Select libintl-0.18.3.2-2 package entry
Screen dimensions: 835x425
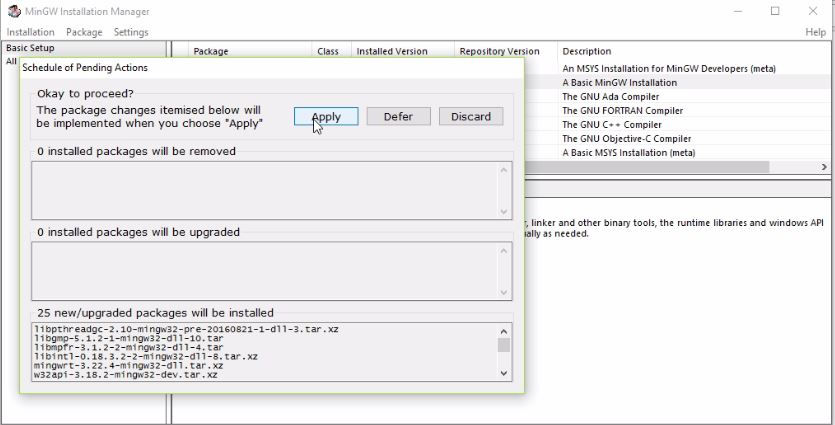146,356
